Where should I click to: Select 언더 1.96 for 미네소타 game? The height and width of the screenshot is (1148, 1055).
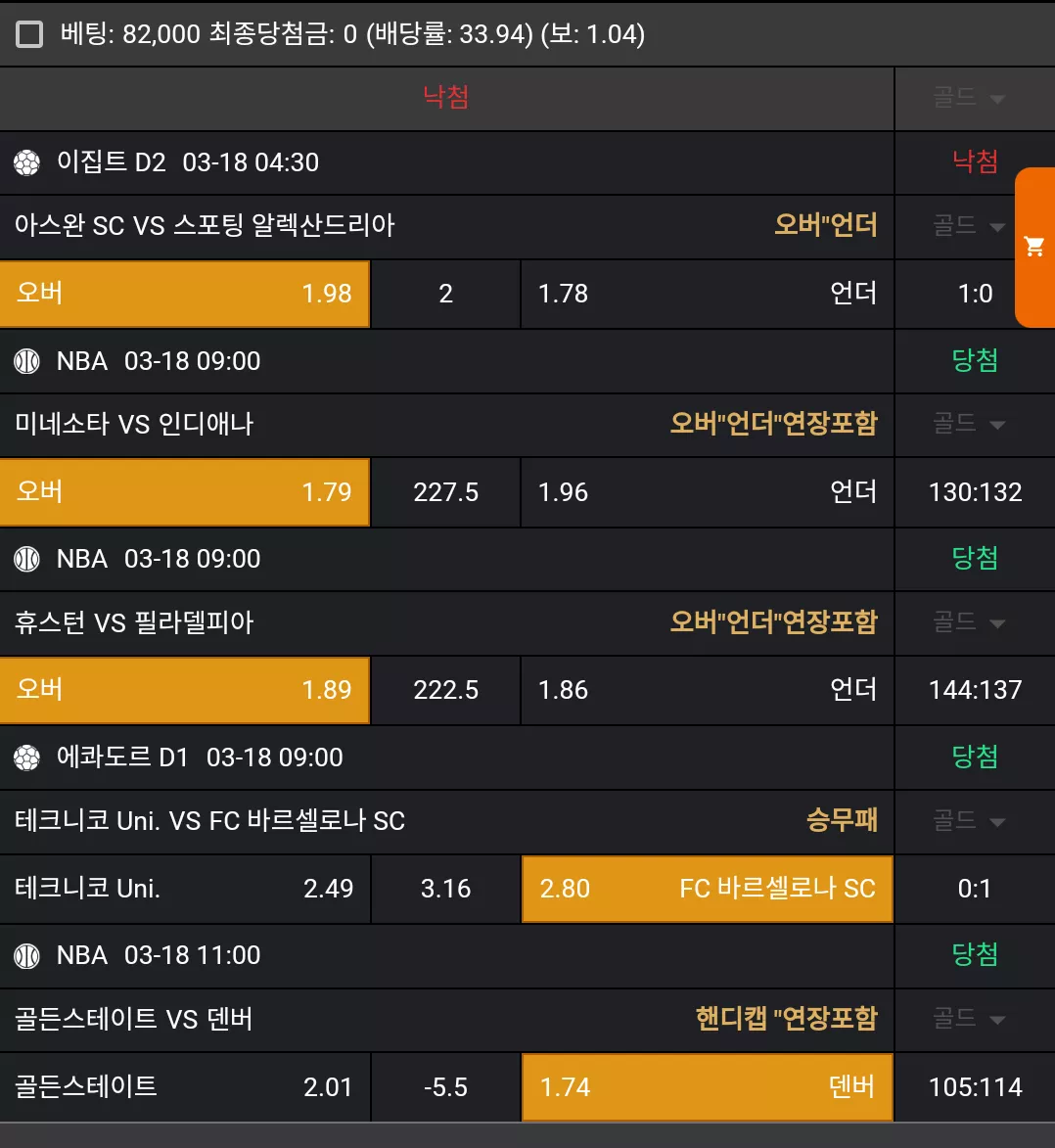click(708, 492)
